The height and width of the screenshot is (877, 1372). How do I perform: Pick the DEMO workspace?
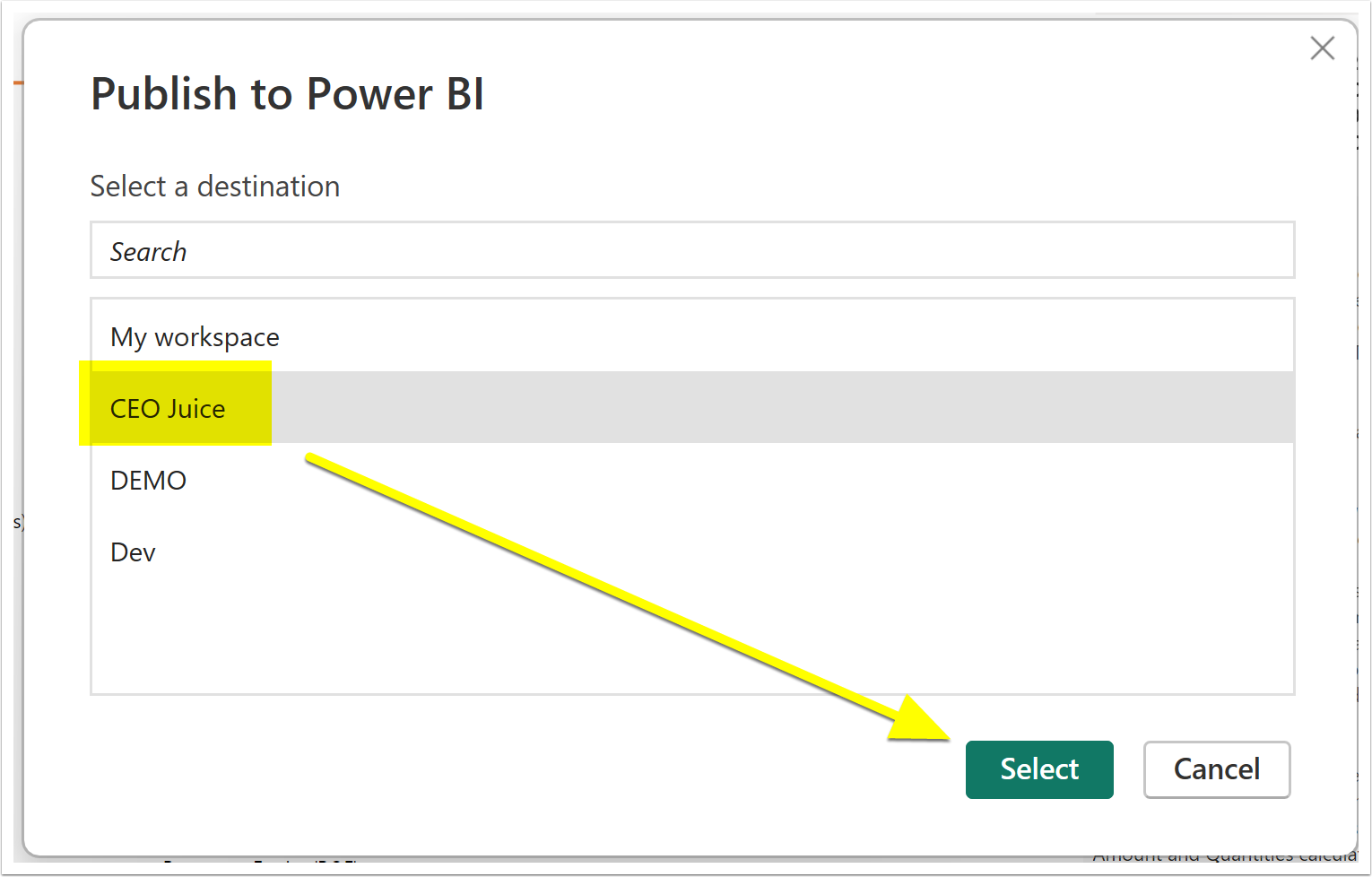point(692,480)
